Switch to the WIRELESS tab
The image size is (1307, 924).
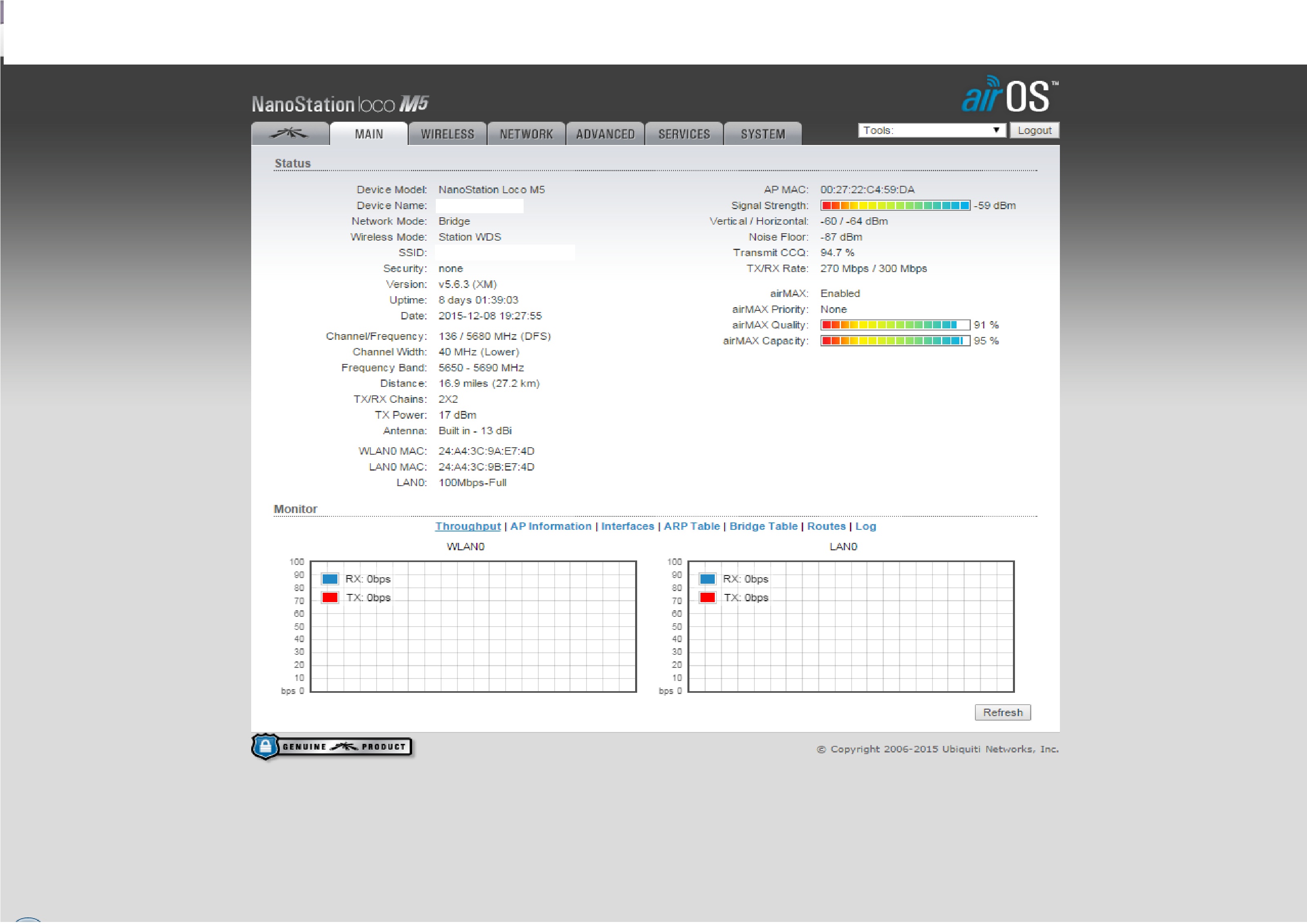click(447, 134)
